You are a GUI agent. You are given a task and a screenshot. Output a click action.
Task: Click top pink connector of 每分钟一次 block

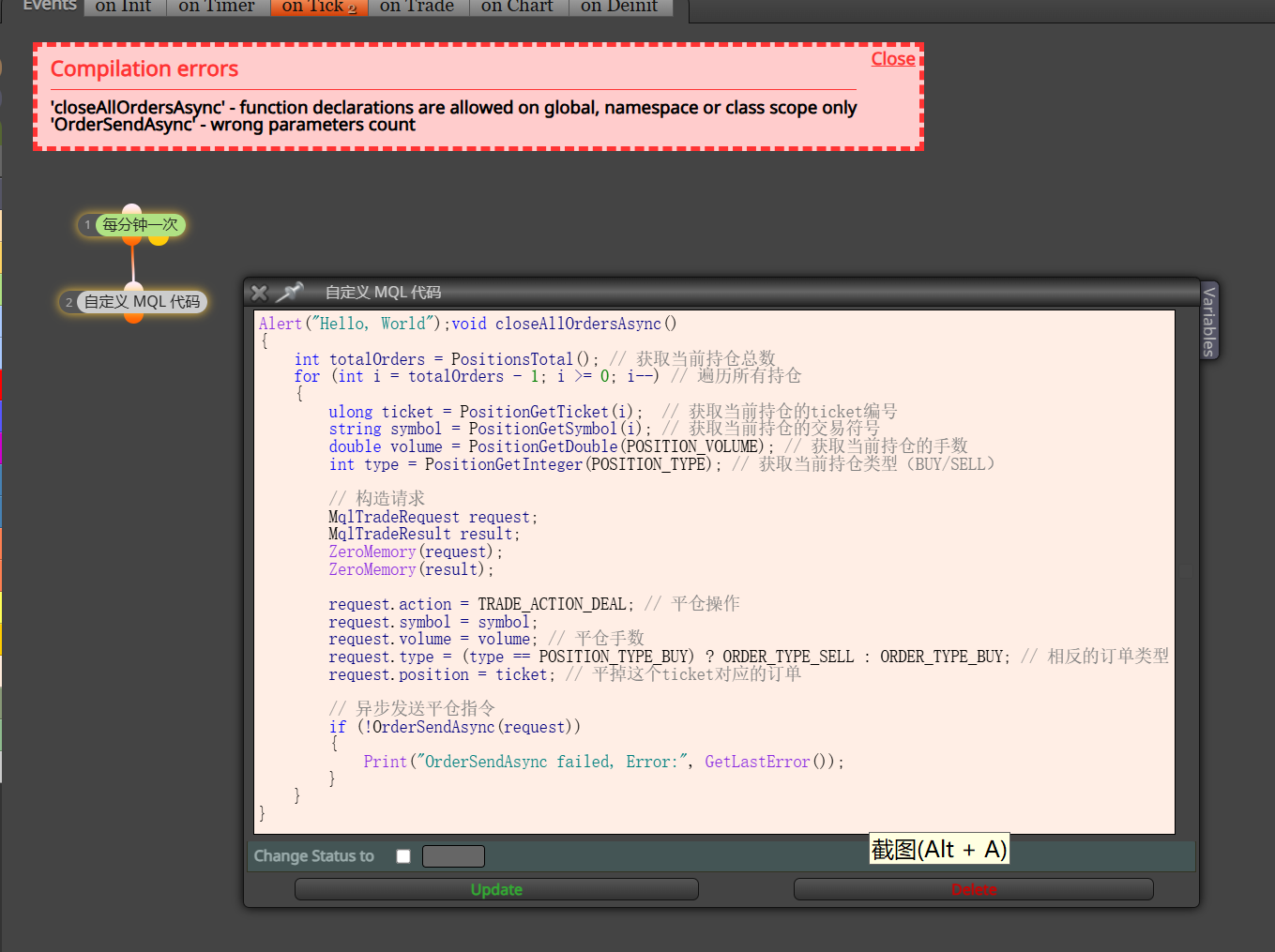point(132,210)
